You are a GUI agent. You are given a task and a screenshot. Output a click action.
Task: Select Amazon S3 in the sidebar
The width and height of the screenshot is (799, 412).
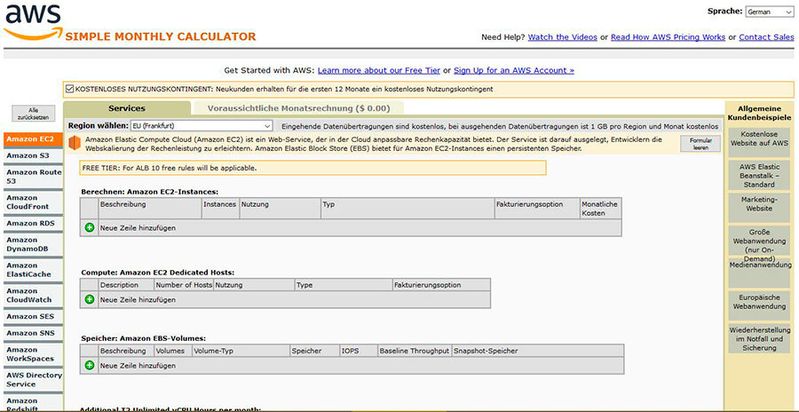33,156
